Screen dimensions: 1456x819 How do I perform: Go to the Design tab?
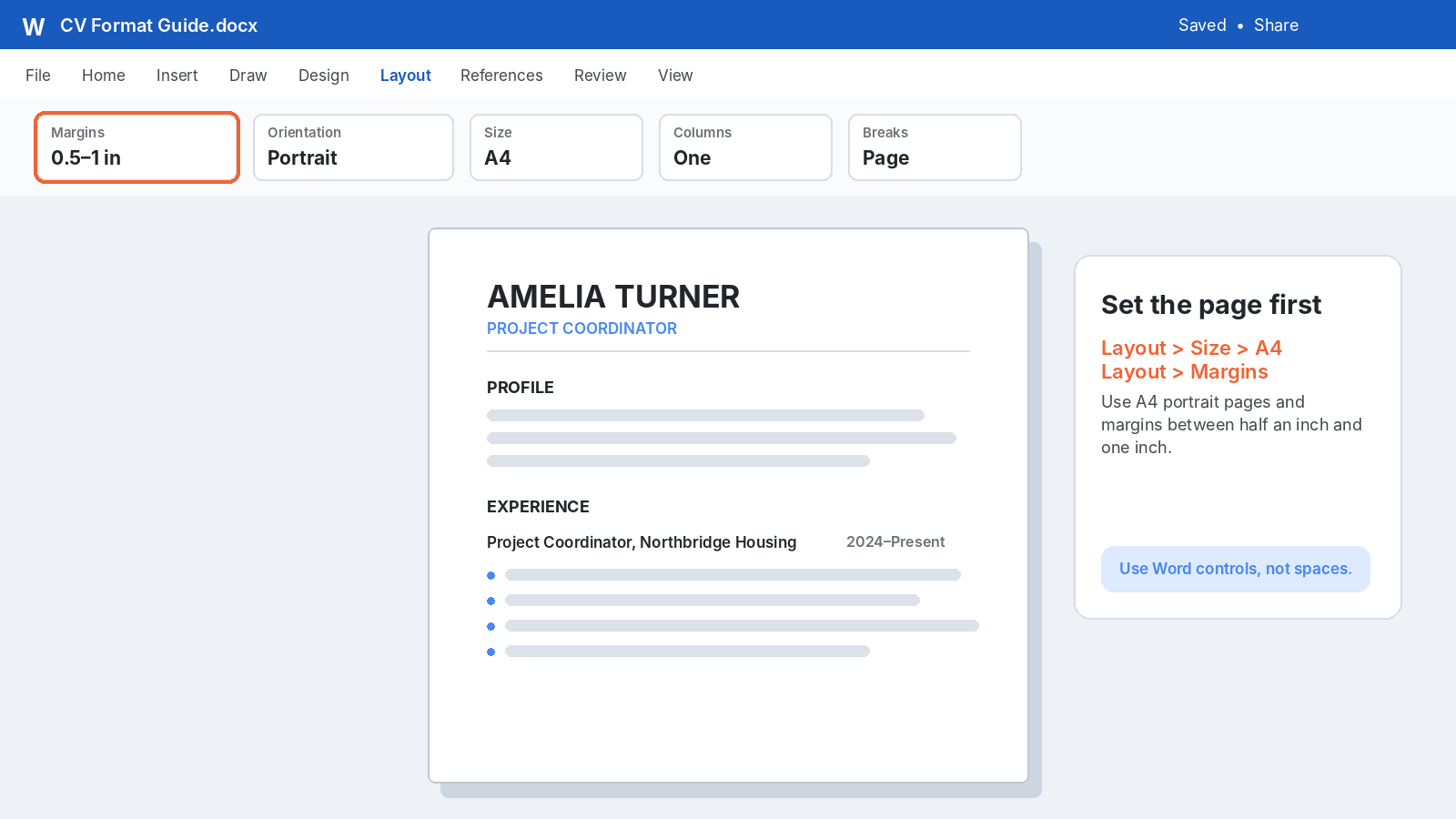point(324,76)
